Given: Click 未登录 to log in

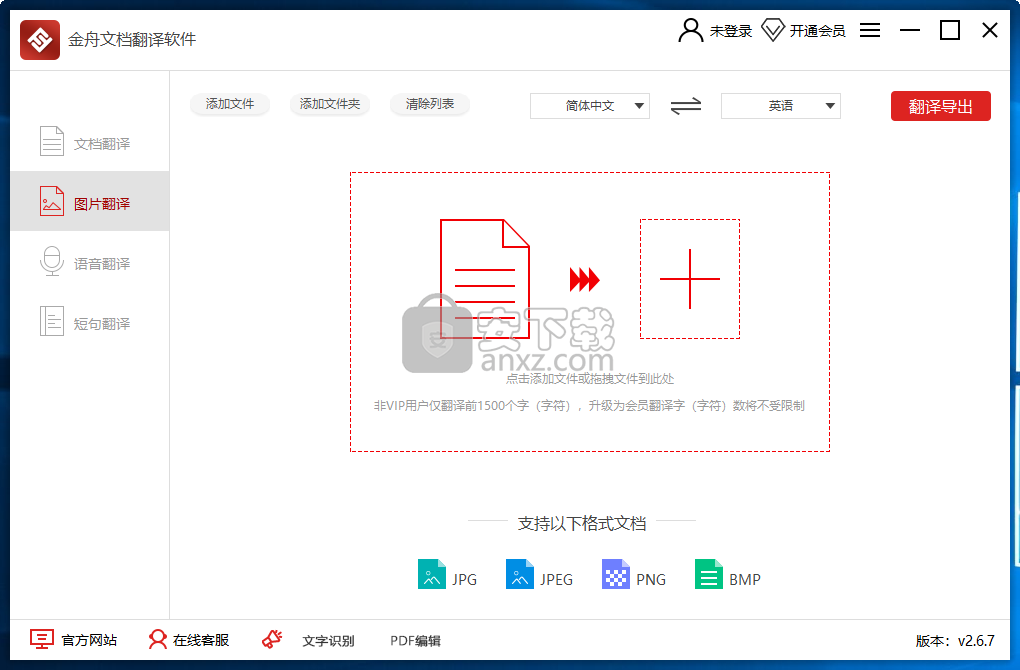Looking at the screenshot, I should [x=731, y=31].
